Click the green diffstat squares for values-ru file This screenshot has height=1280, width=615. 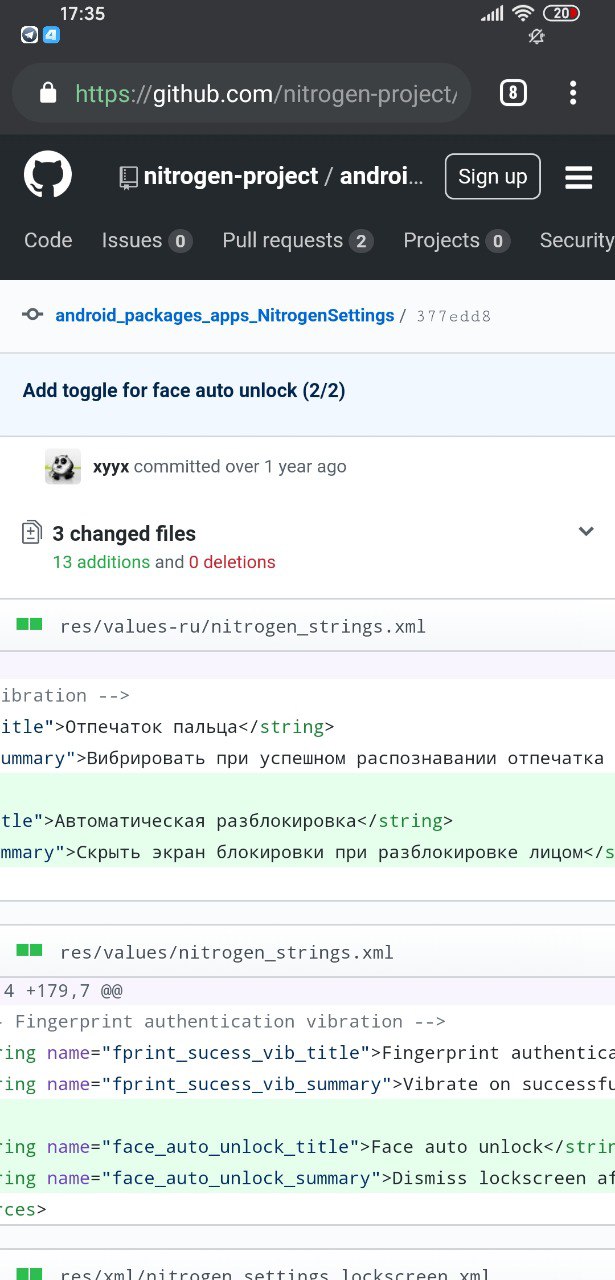(29, 624)
